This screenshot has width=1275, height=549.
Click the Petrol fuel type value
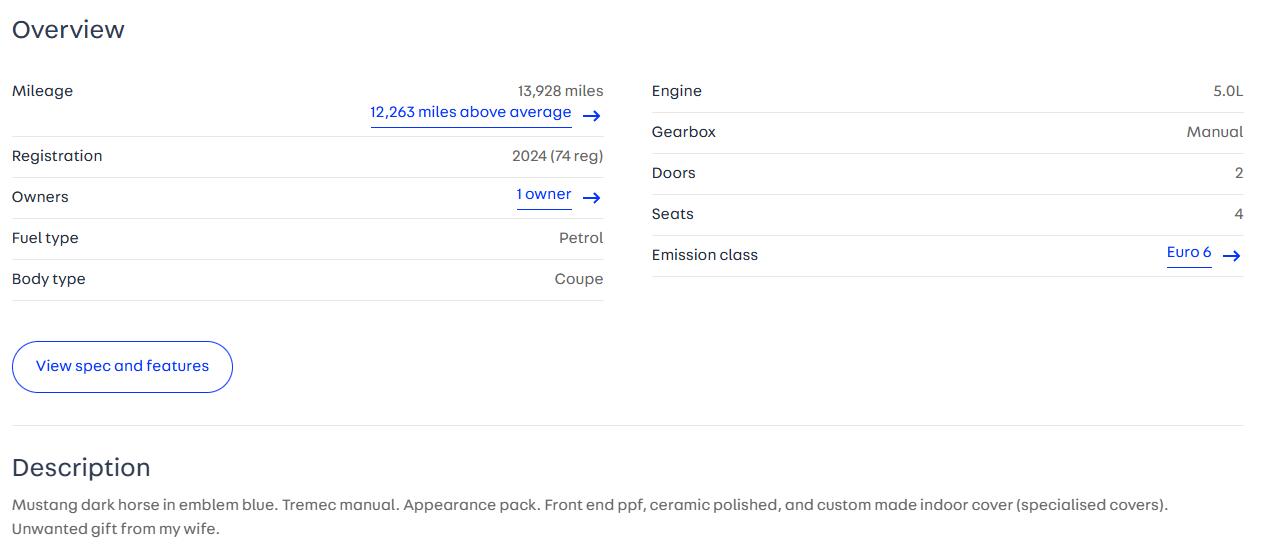point(581,238)
